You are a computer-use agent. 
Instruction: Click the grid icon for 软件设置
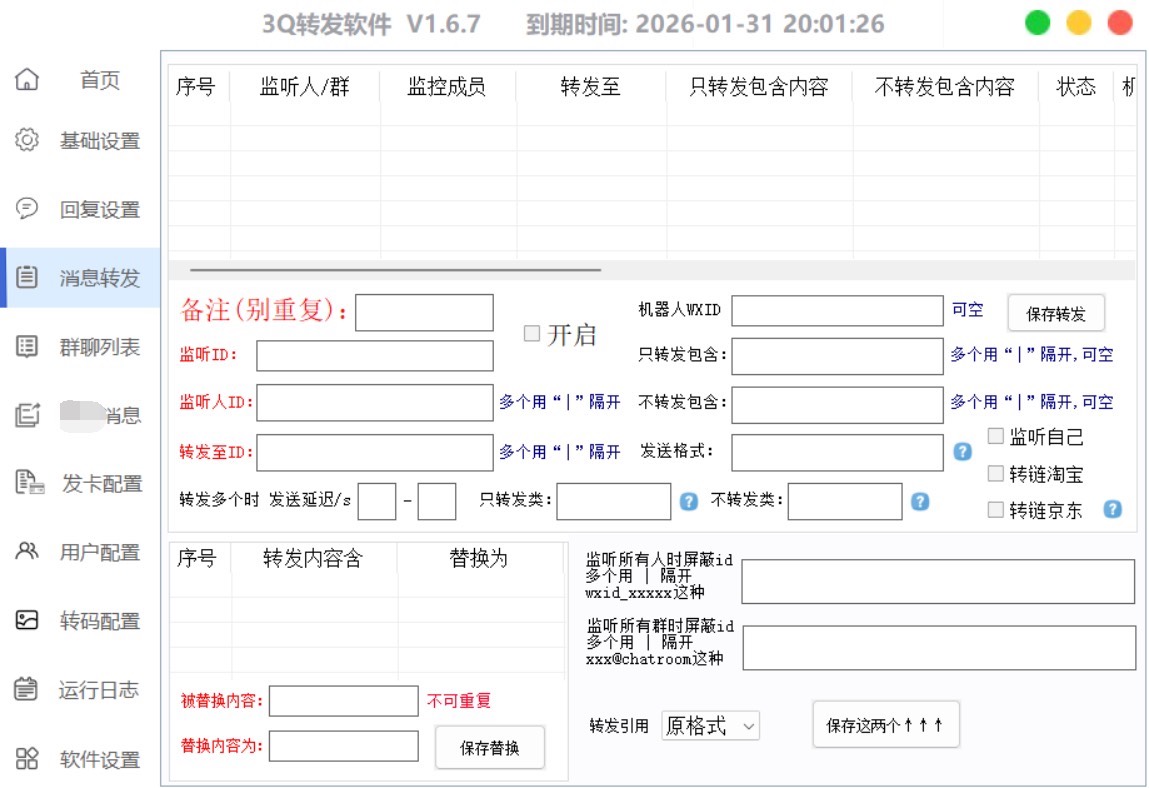(x=27, y=758)
